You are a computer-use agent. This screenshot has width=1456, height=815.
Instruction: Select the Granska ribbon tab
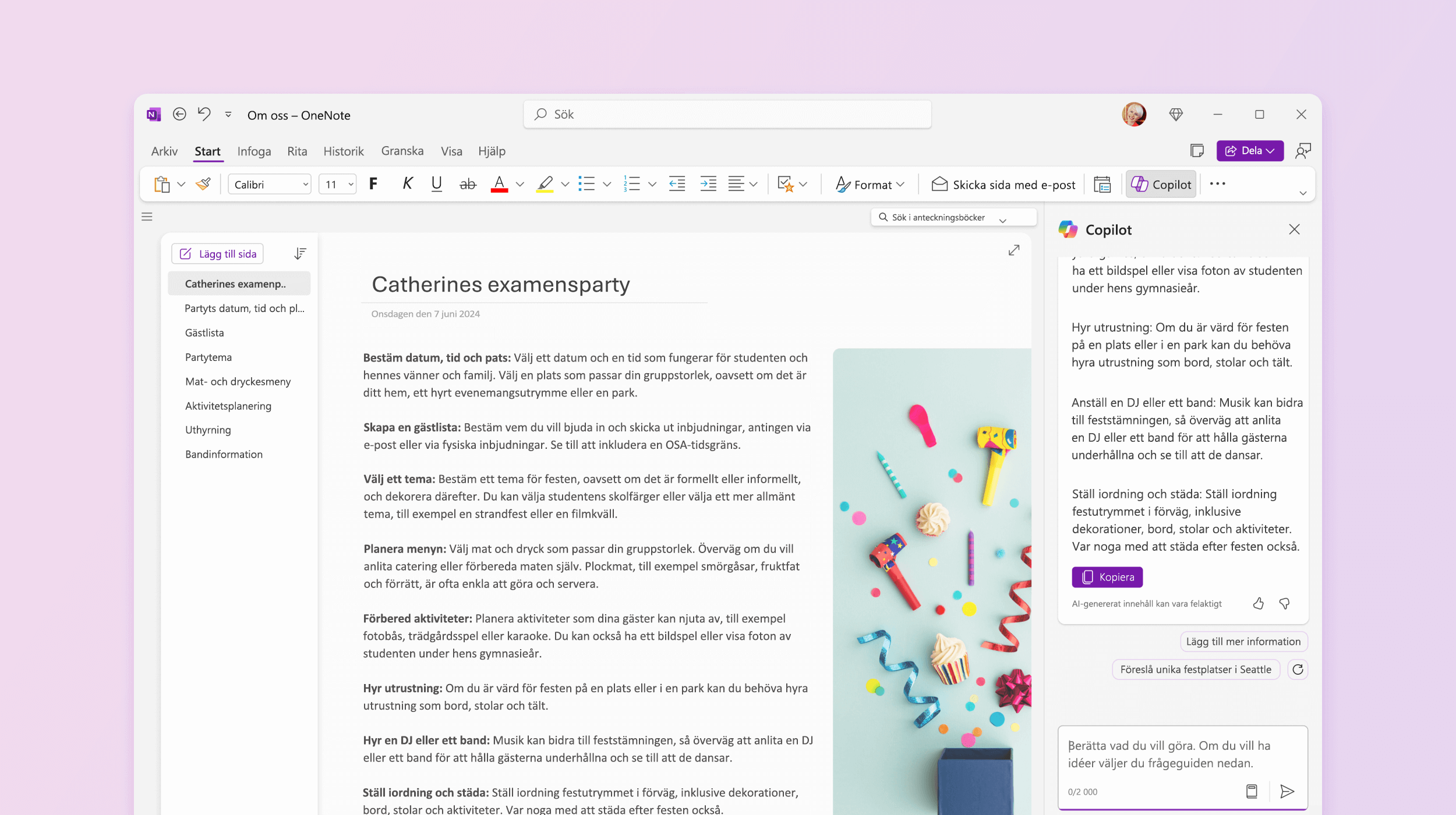click(402, 151)
